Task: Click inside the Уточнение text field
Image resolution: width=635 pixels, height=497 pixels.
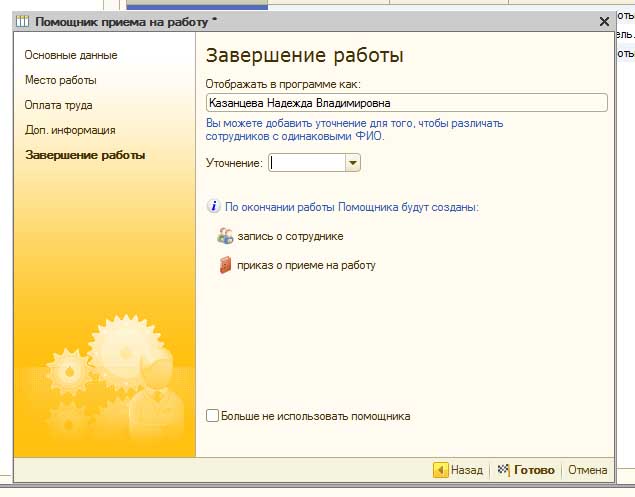Action: coord(305,163)
